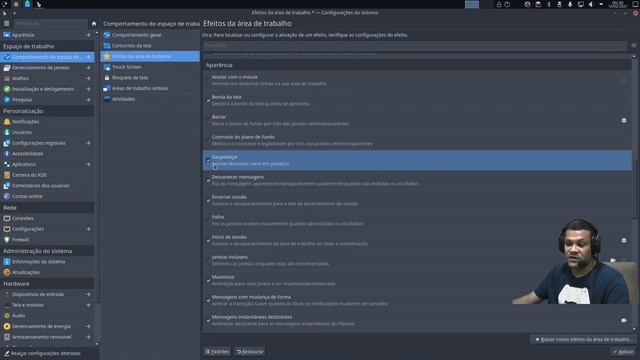Toggle the Encerrar sessão effect checkbox
Screen dimensions: 640x360
click(x=208, y=200)
